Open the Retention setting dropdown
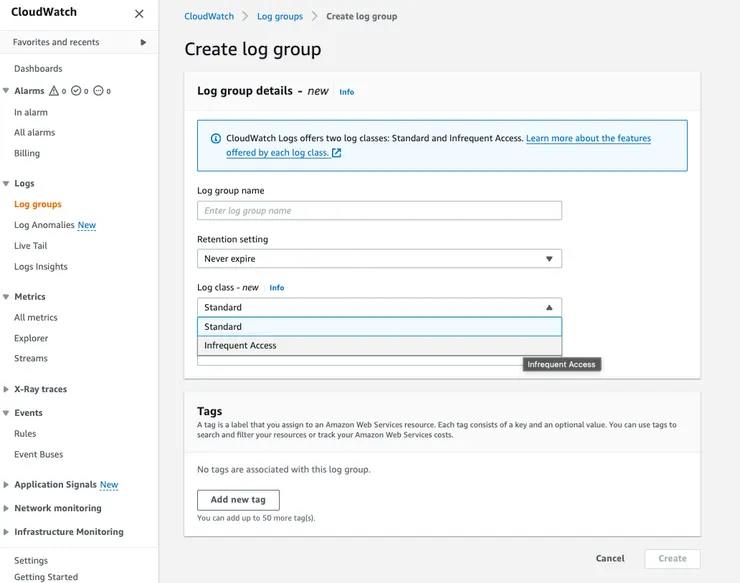The width and height of the screenshot is (740, 583). click(379, 259)
